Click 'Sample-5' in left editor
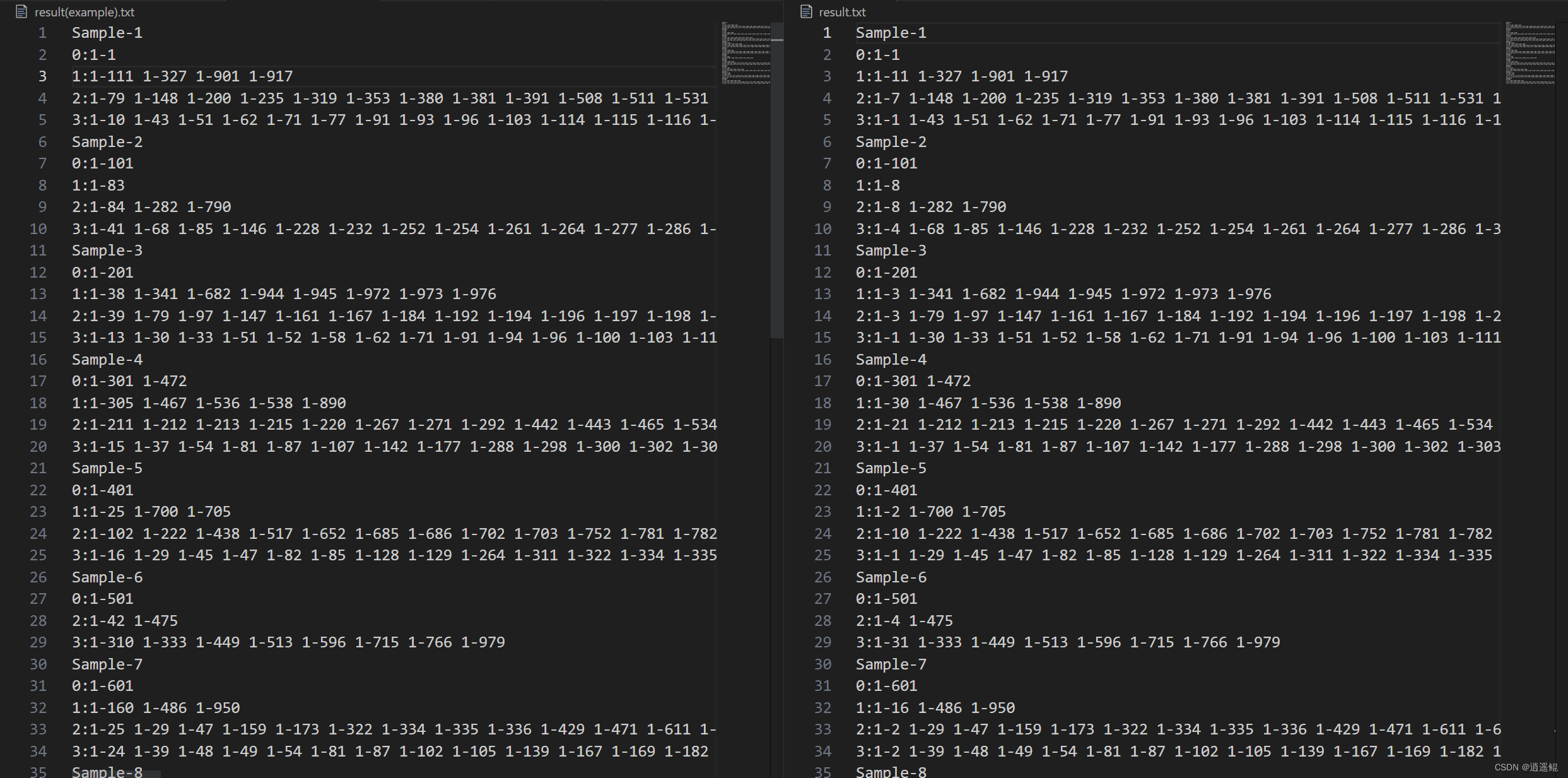 tap(107, 468)
